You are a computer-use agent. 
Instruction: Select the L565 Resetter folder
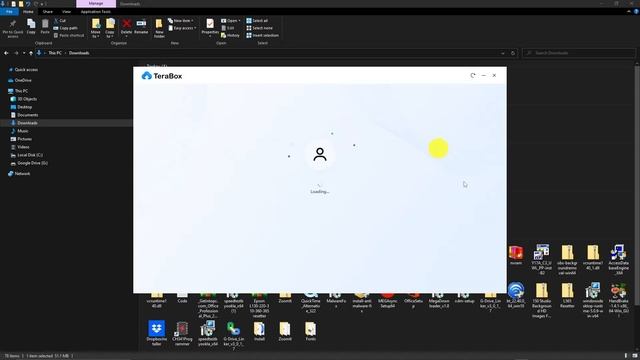pos(567,296)
